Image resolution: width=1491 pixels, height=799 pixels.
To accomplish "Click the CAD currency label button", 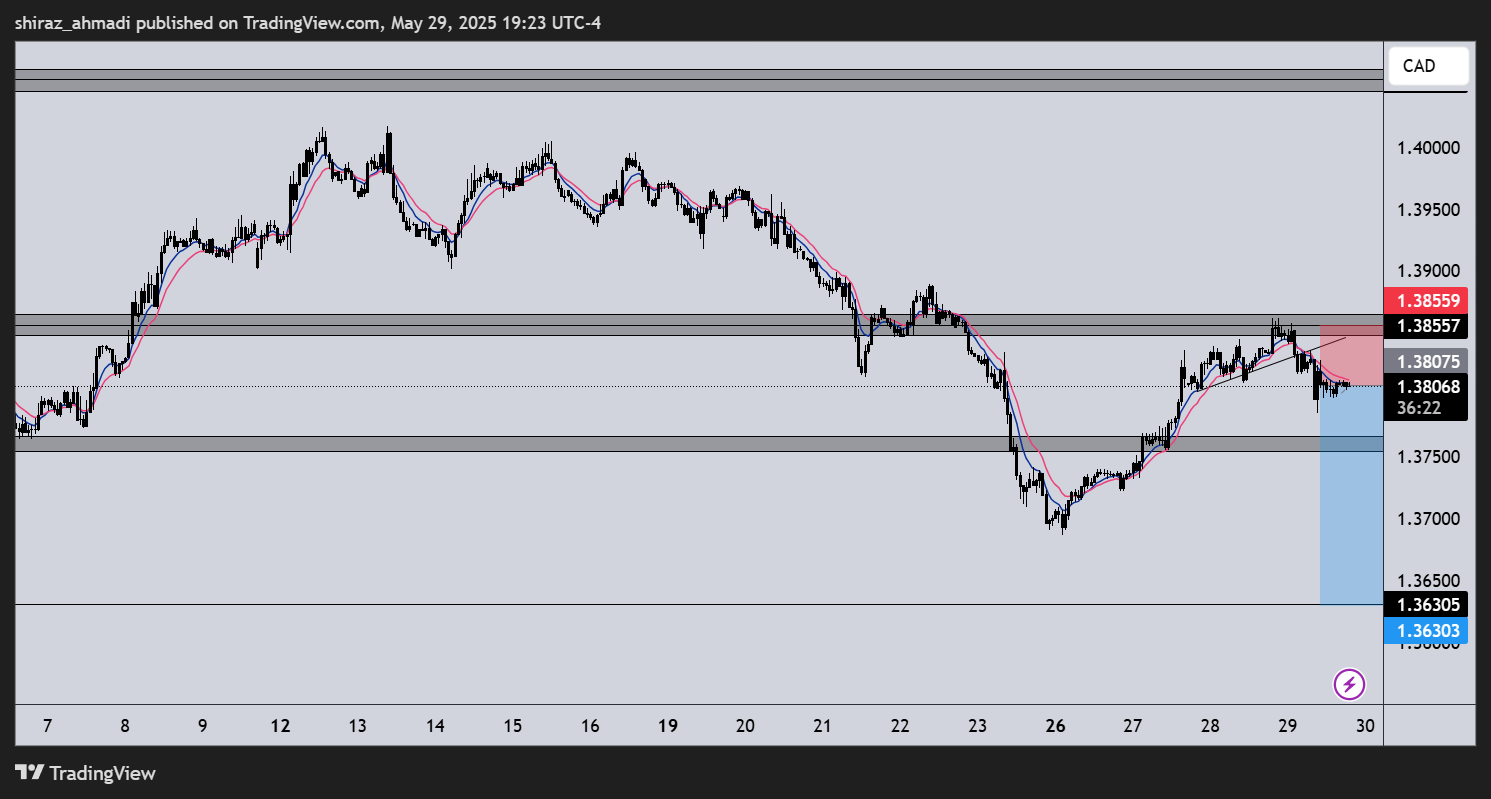I will tap(1428, 66).
